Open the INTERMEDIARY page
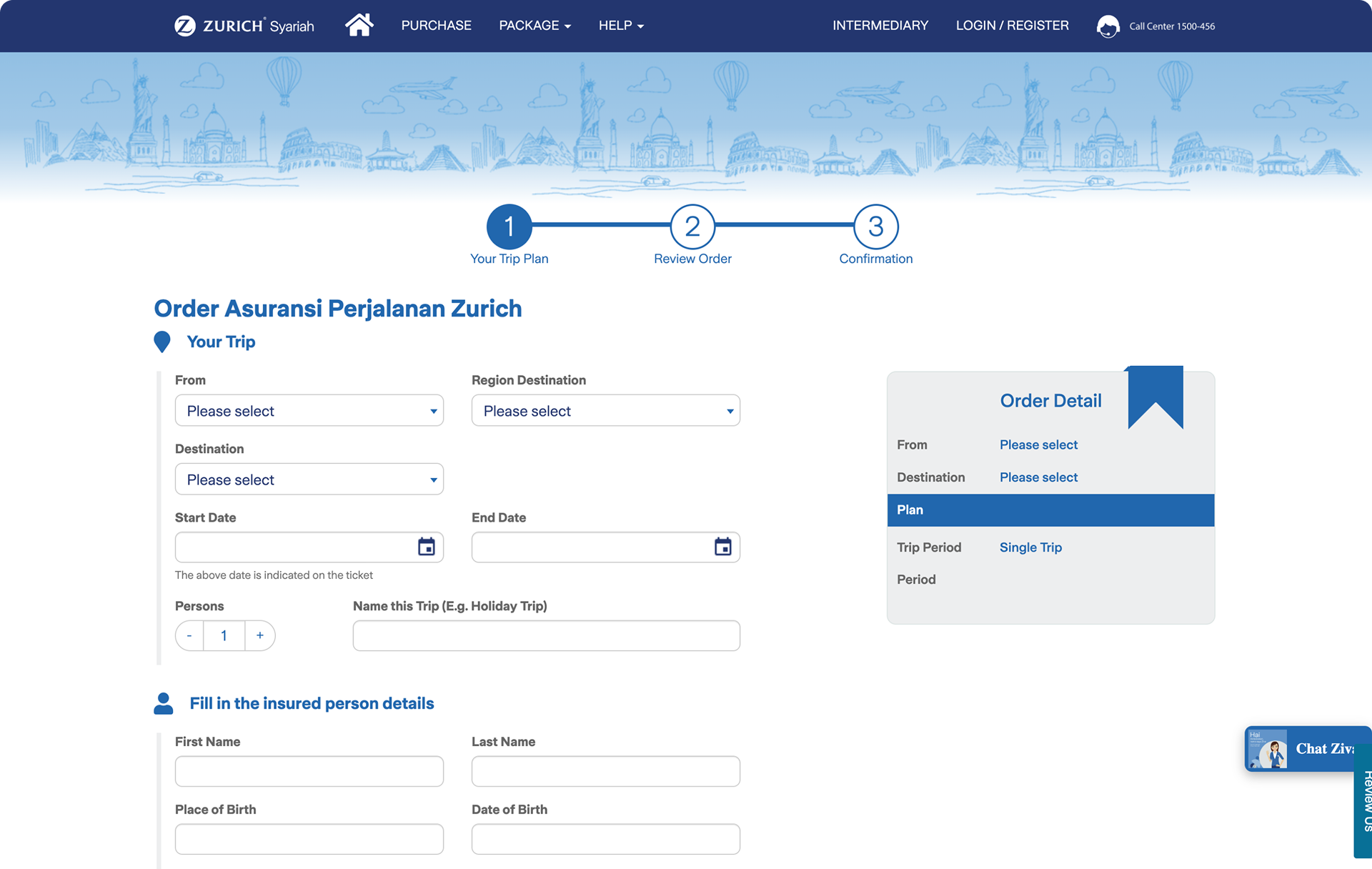 (880, 26)
